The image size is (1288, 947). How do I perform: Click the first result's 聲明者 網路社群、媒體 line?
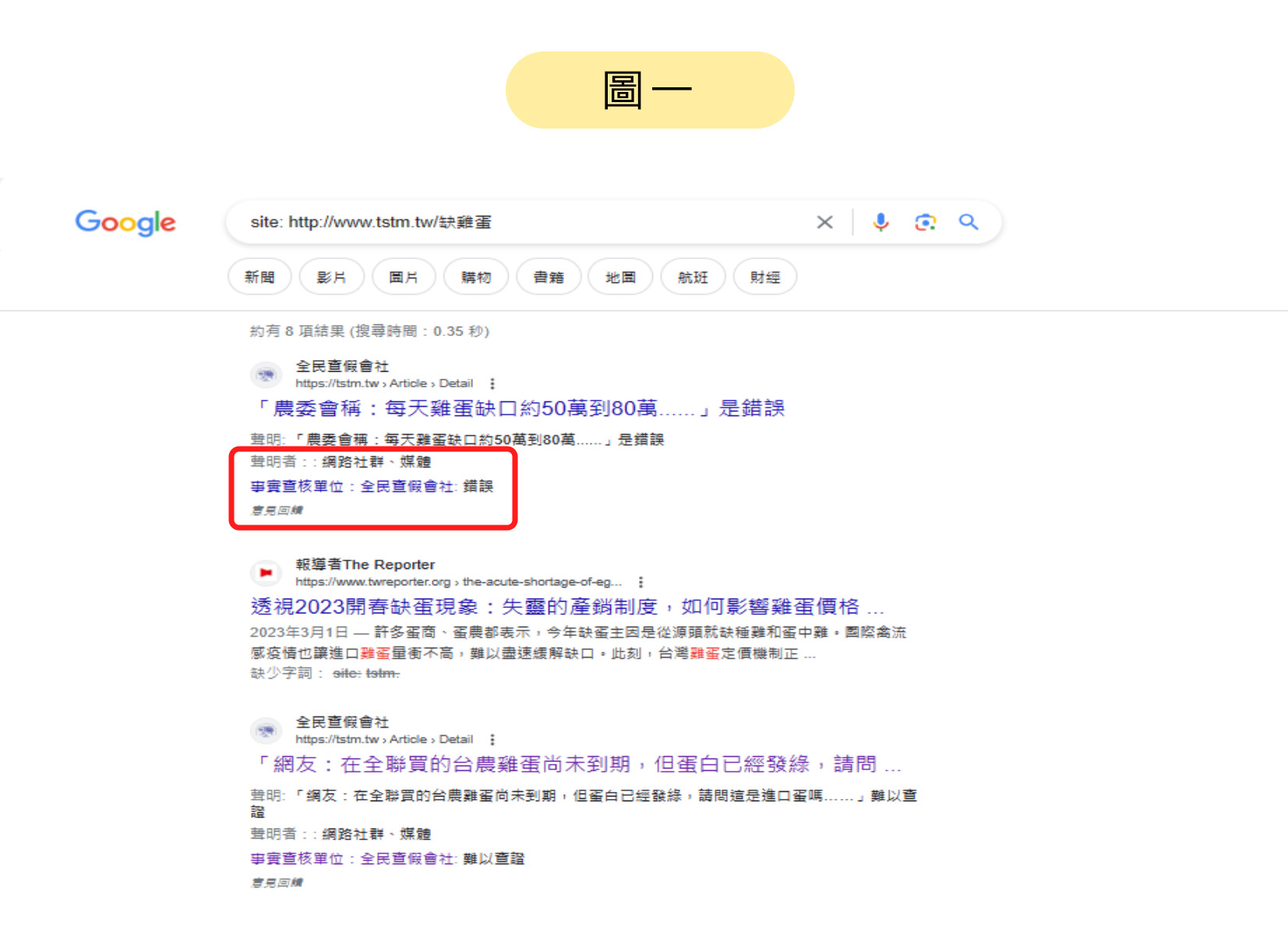coord(341,462)
